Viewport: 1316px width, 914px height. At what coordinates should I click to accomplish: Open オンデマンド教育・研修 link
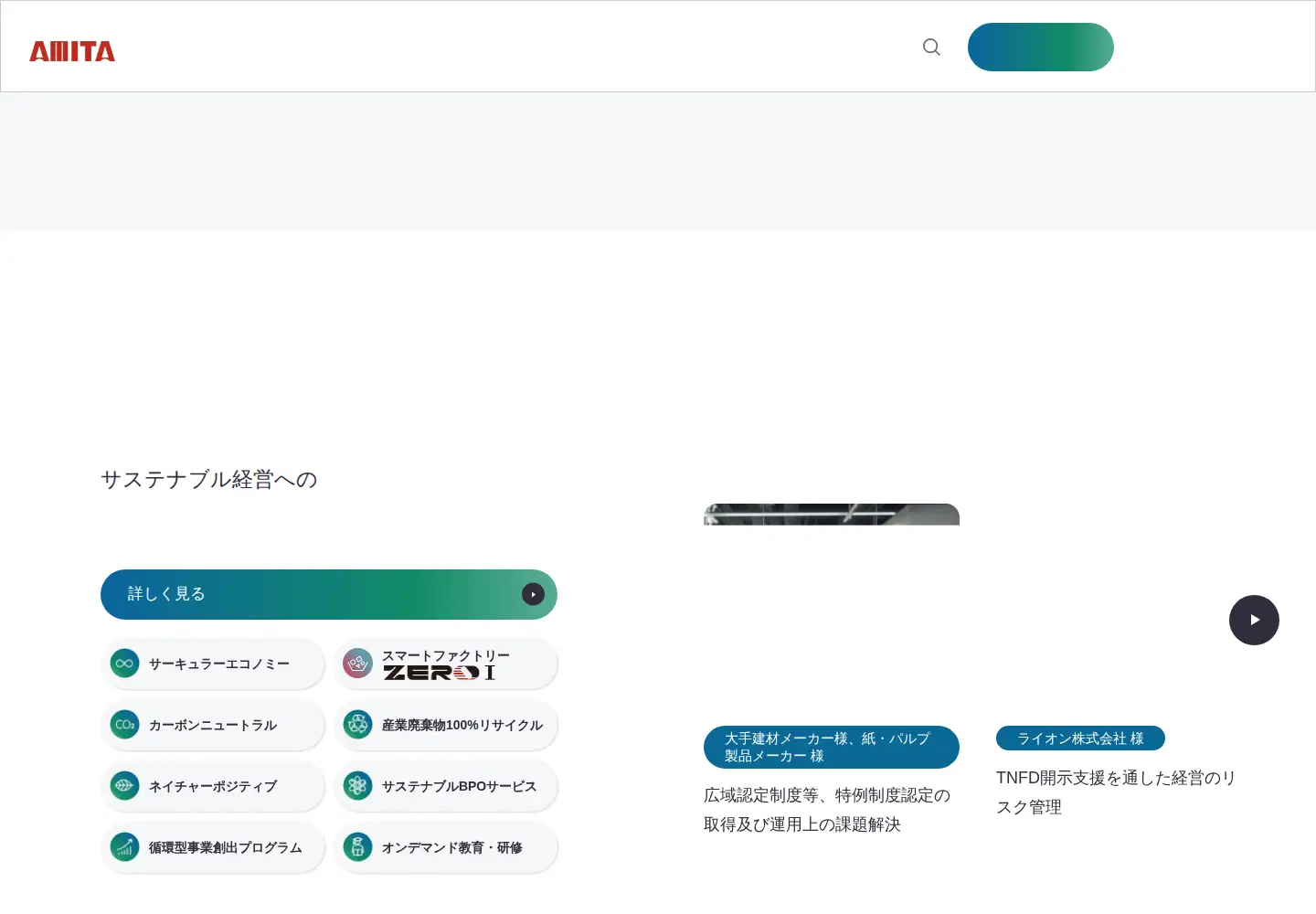[446, 847]
